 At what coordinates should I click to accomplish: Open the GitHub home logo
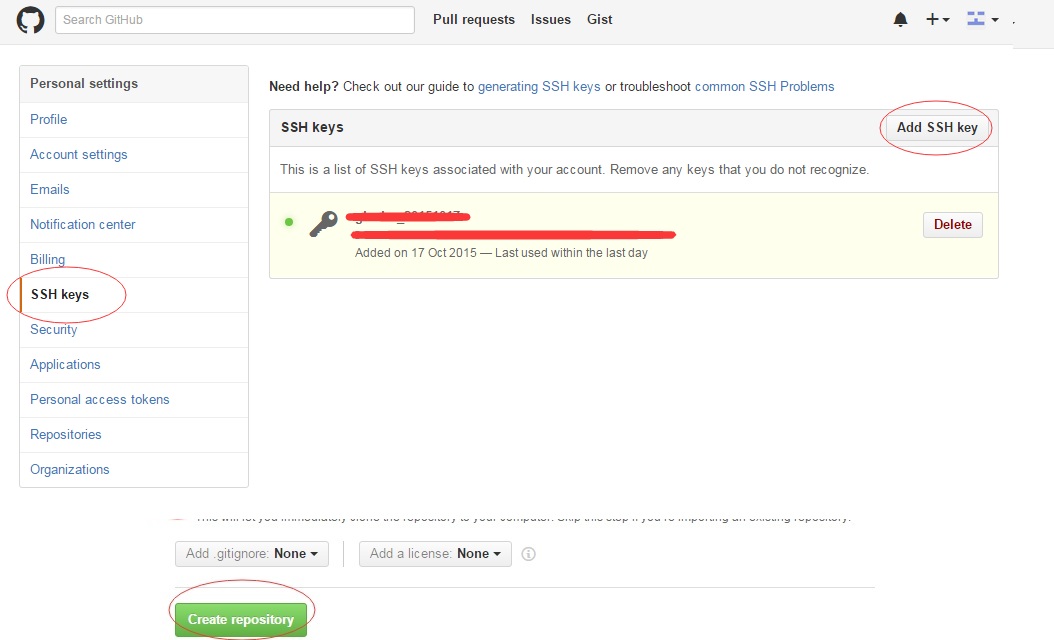click(x=30, y=19)
